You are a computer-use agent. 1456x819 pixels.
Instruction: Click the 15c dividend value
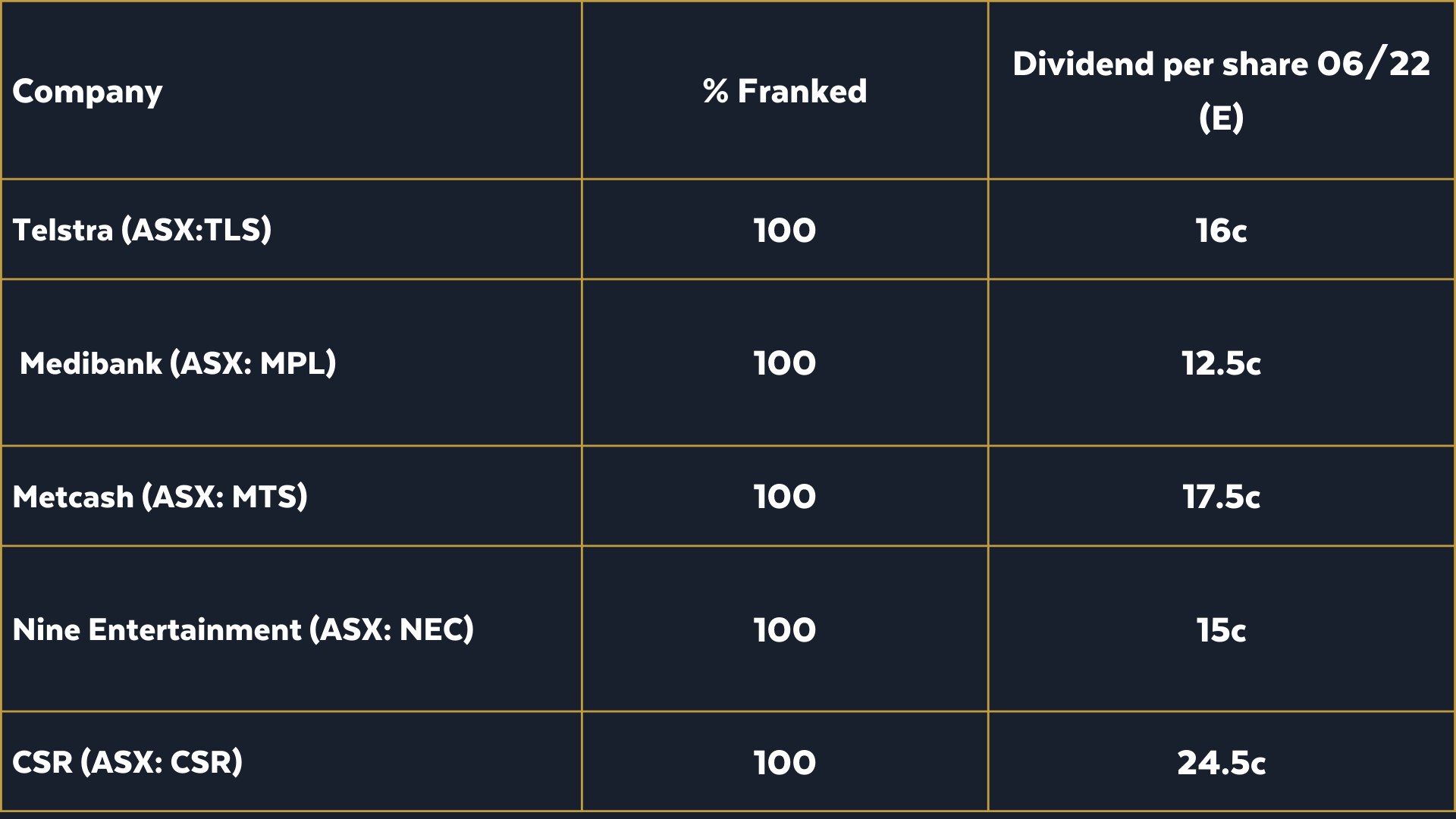pos(1221,630)
